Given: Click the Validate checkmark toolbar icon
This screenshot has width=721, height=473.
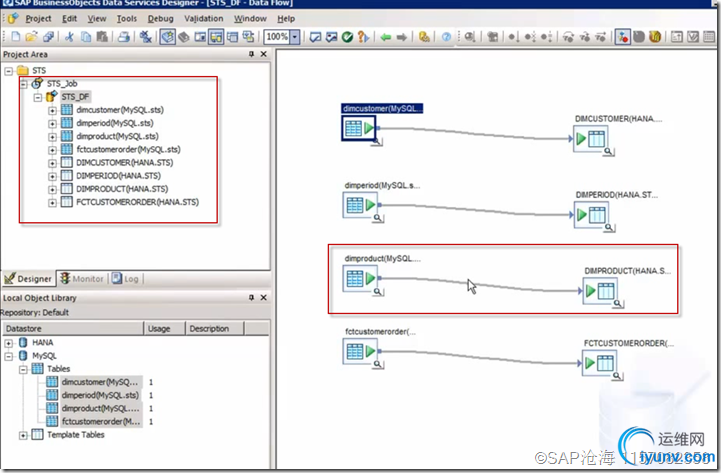Looking at the screenshot, I should click(x=347, y=37).
